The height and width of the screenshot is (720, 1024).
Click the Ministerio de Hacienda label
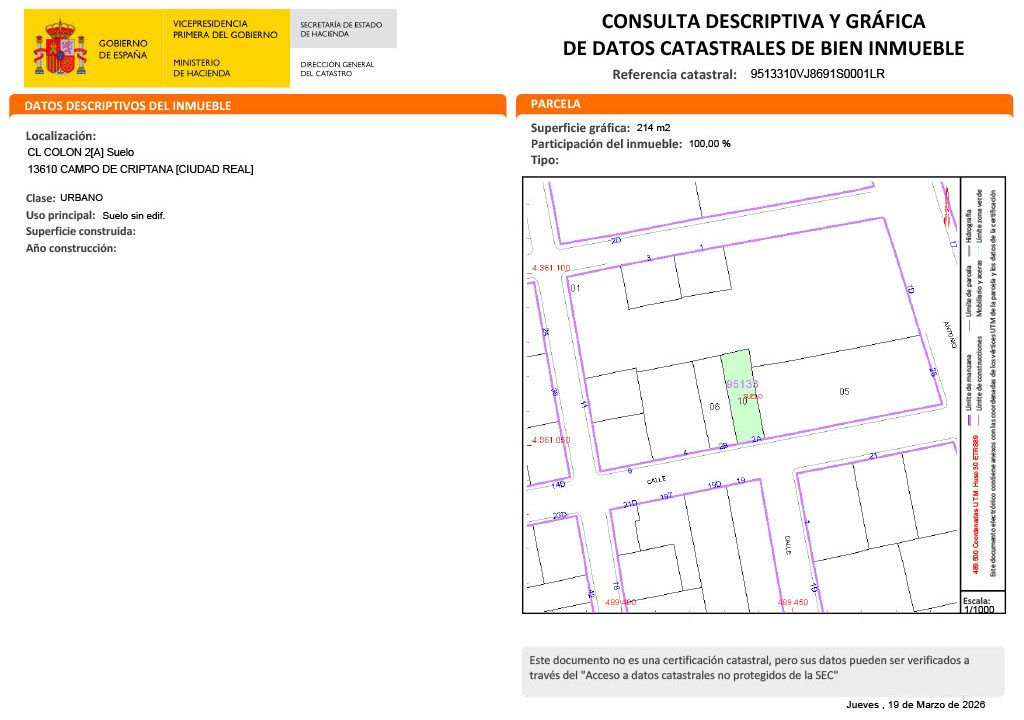click(x=201, y=68)
